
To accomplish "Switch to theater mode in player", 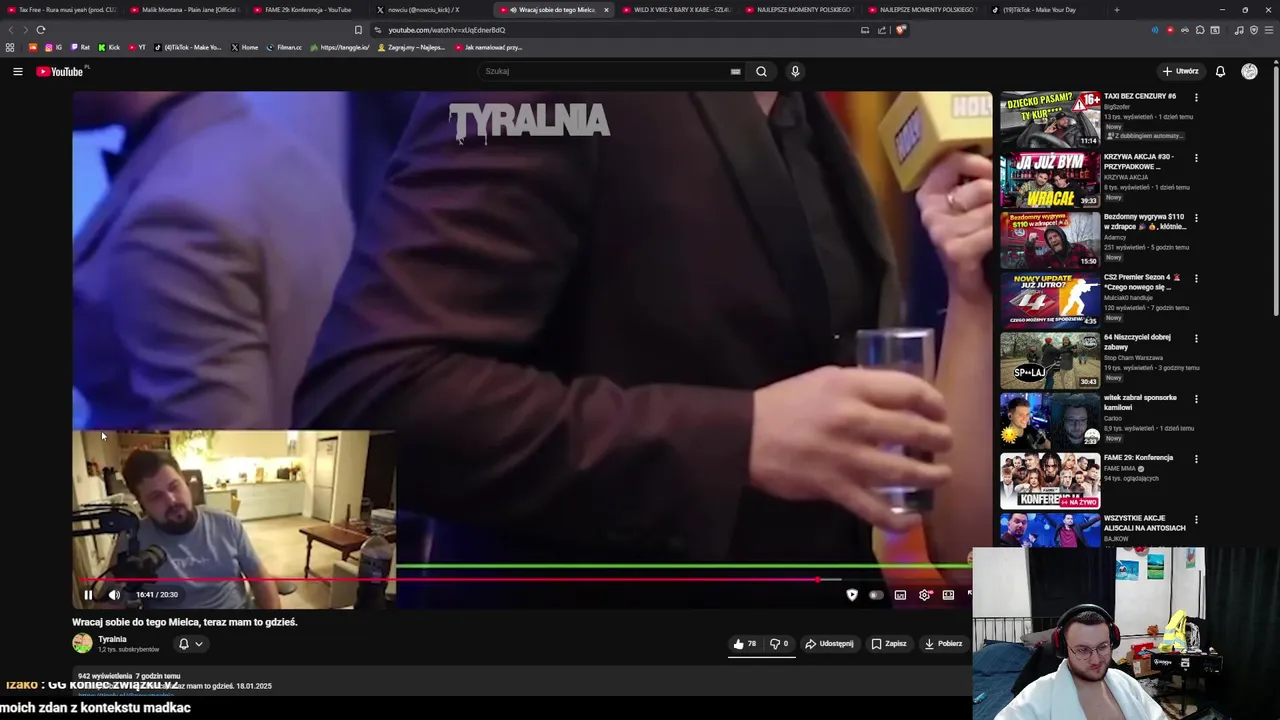I will pos(948,595).
